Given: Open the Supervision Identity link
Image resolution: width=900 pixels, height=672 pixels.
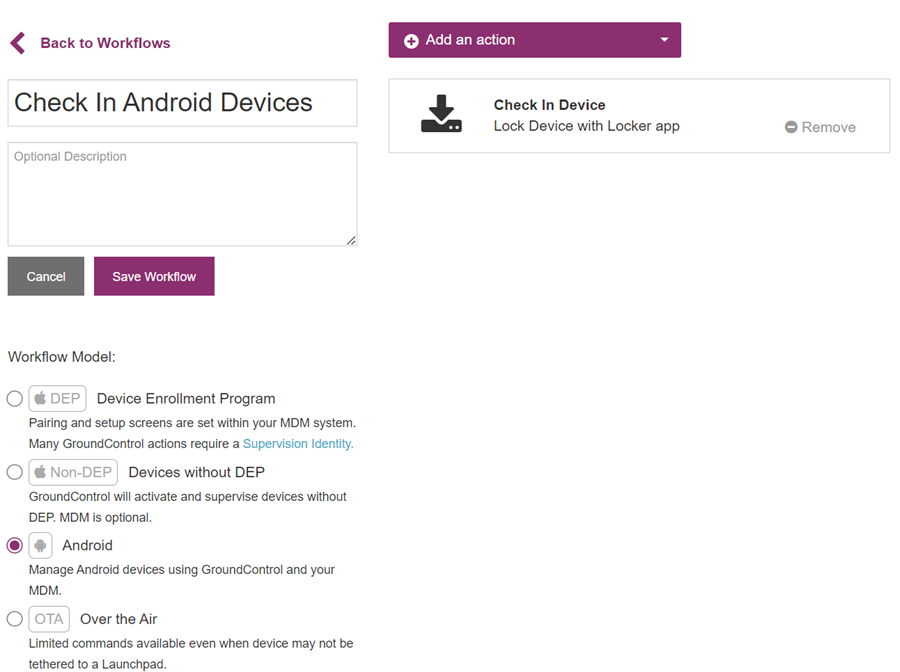Looking at the screenshot, I should coord(297,443).
